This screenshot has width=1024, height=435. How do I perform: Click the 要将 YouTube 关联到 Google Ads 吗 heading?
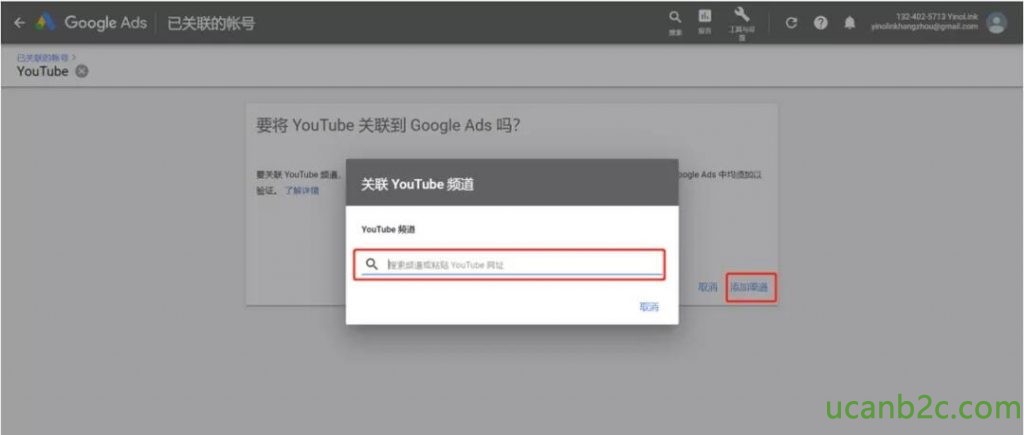pos(389,125)
